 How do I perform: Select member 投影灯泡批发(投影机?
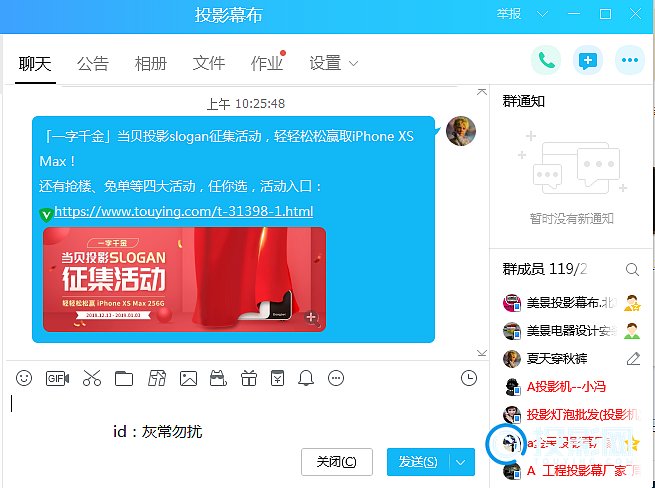[x=571, y=414]
